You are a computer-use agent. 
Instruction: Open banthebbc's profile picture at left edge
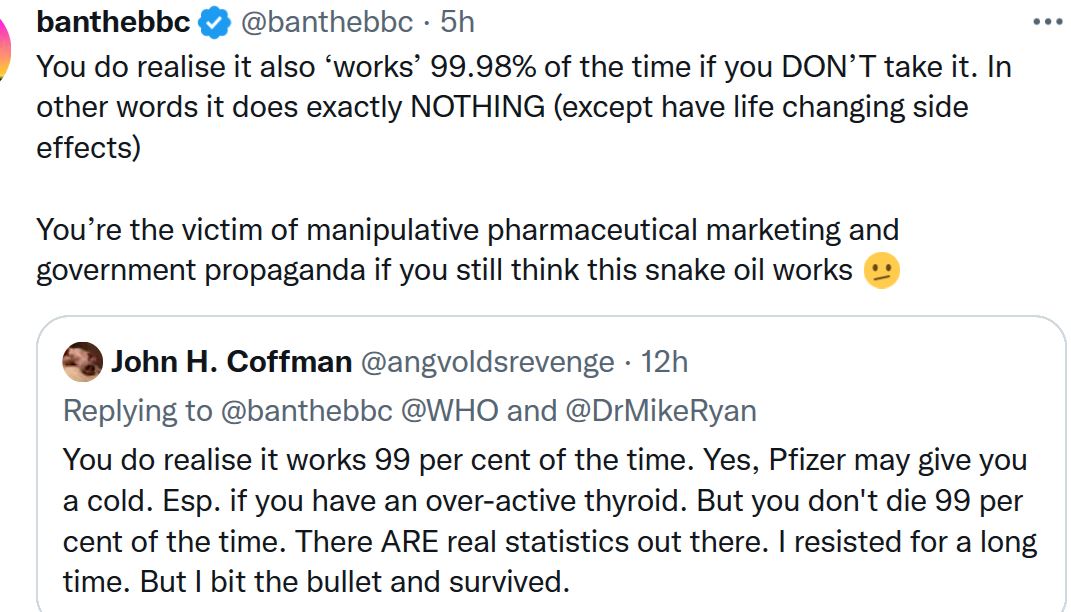point(6,52)
